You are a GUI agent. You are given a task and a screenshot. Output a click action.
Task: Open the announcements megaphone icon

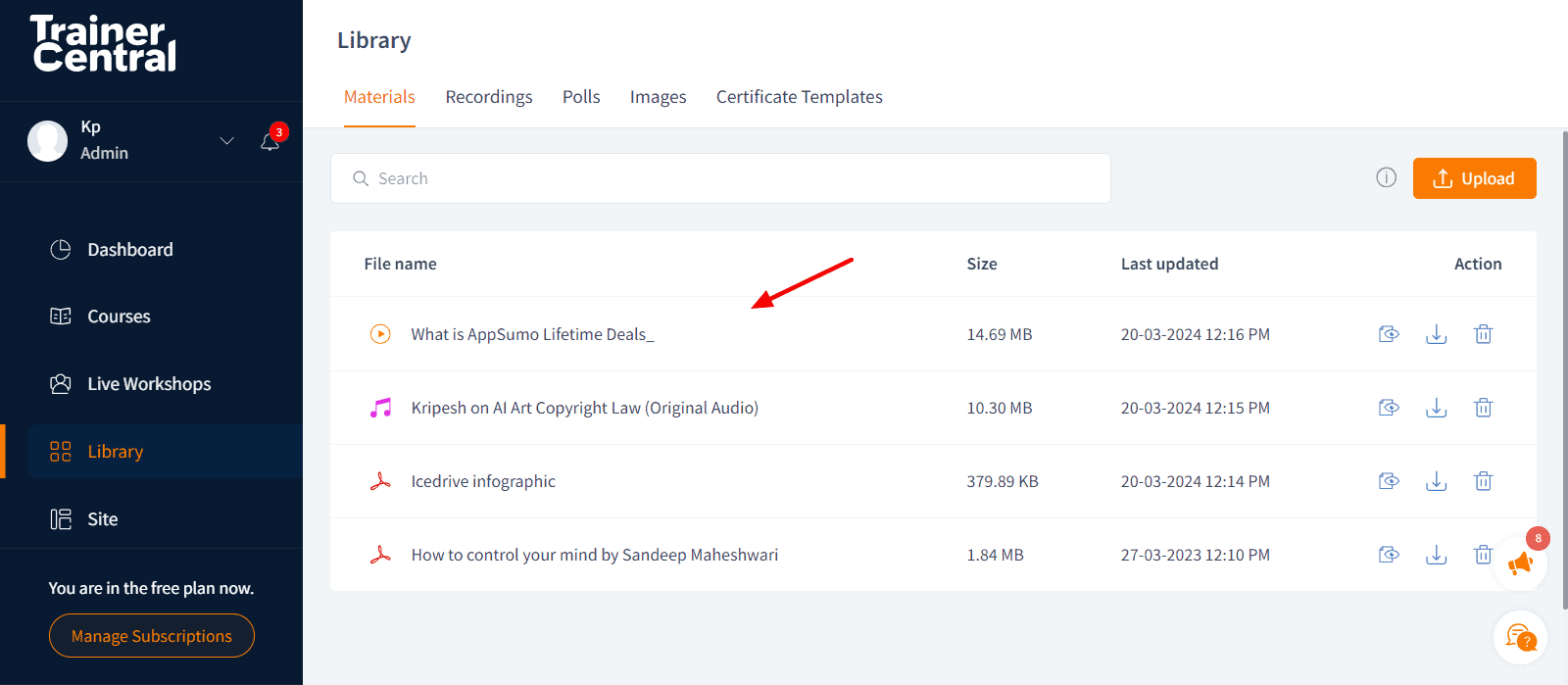tap(1520, 563)
